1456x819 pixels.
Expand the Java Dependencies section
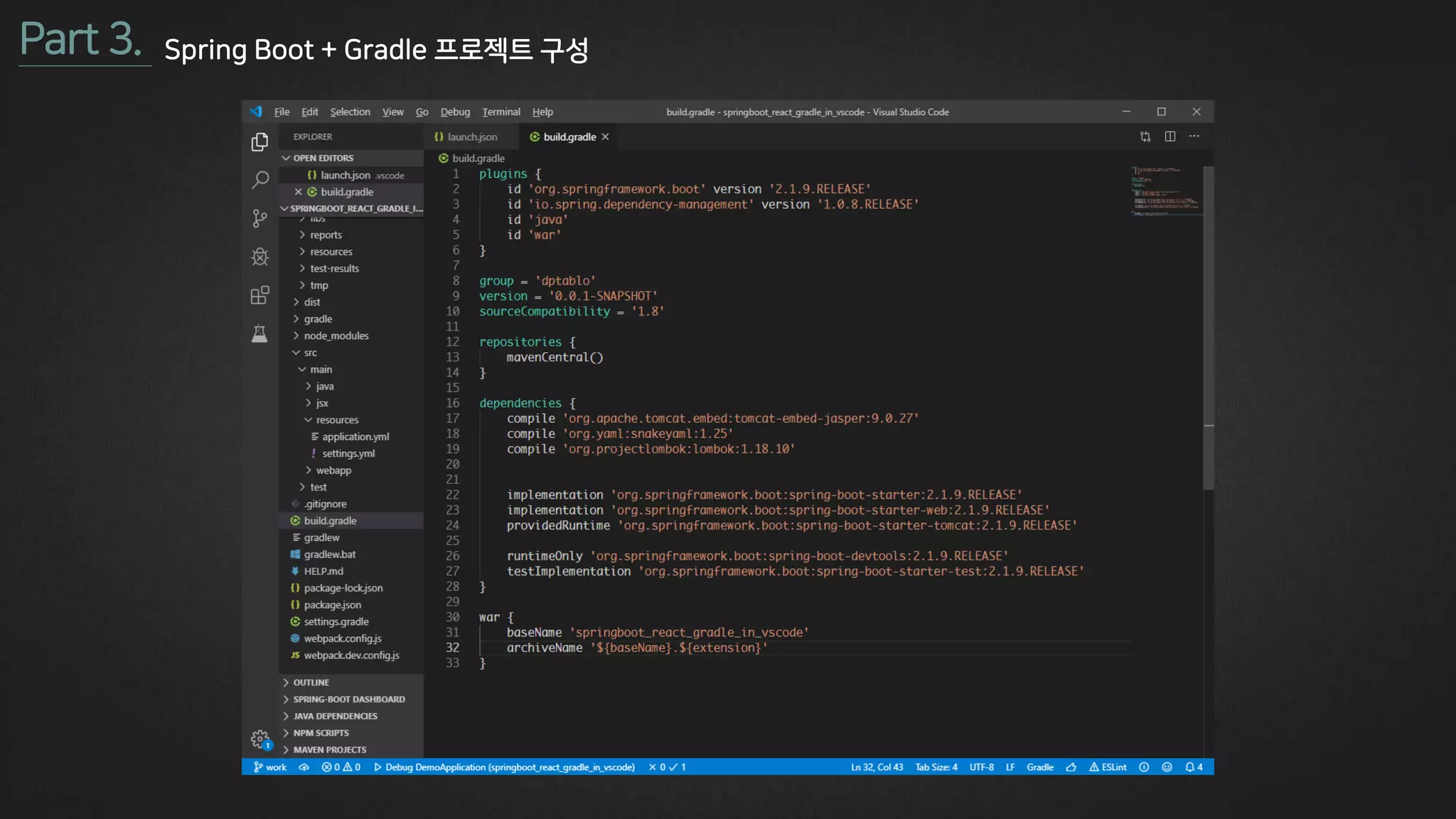click(x=352, y=717)
